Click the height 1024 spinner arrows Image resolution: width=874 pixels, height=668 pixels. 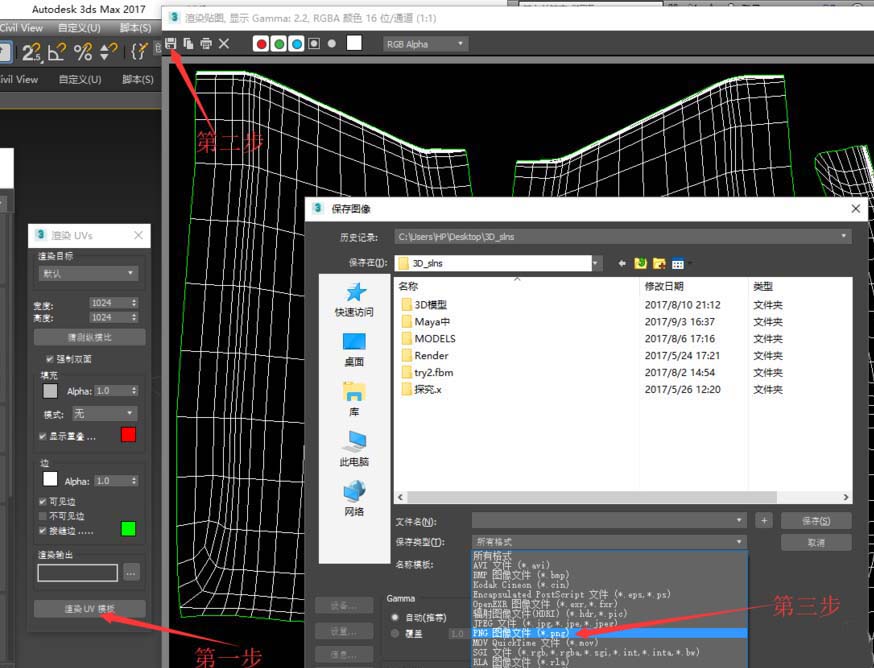pyautogui.click(x=134, y=317)
